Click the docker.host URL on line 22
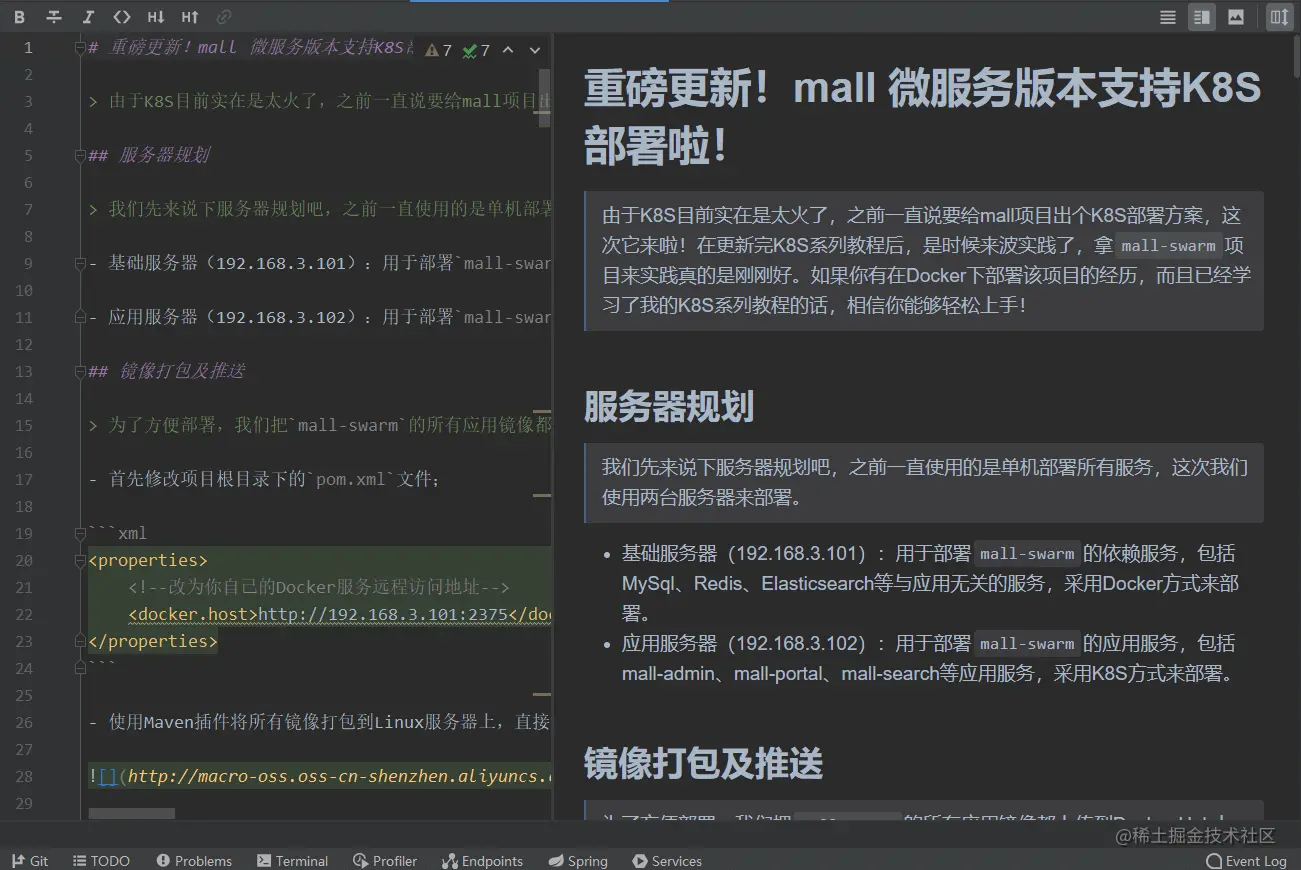 (x=383, y=614)
